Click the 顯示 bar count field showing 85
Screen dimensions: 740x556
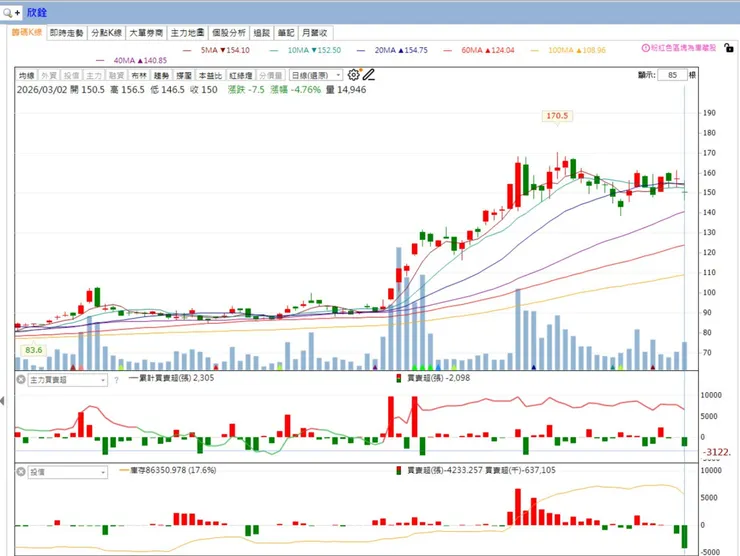tap(672, 75)
